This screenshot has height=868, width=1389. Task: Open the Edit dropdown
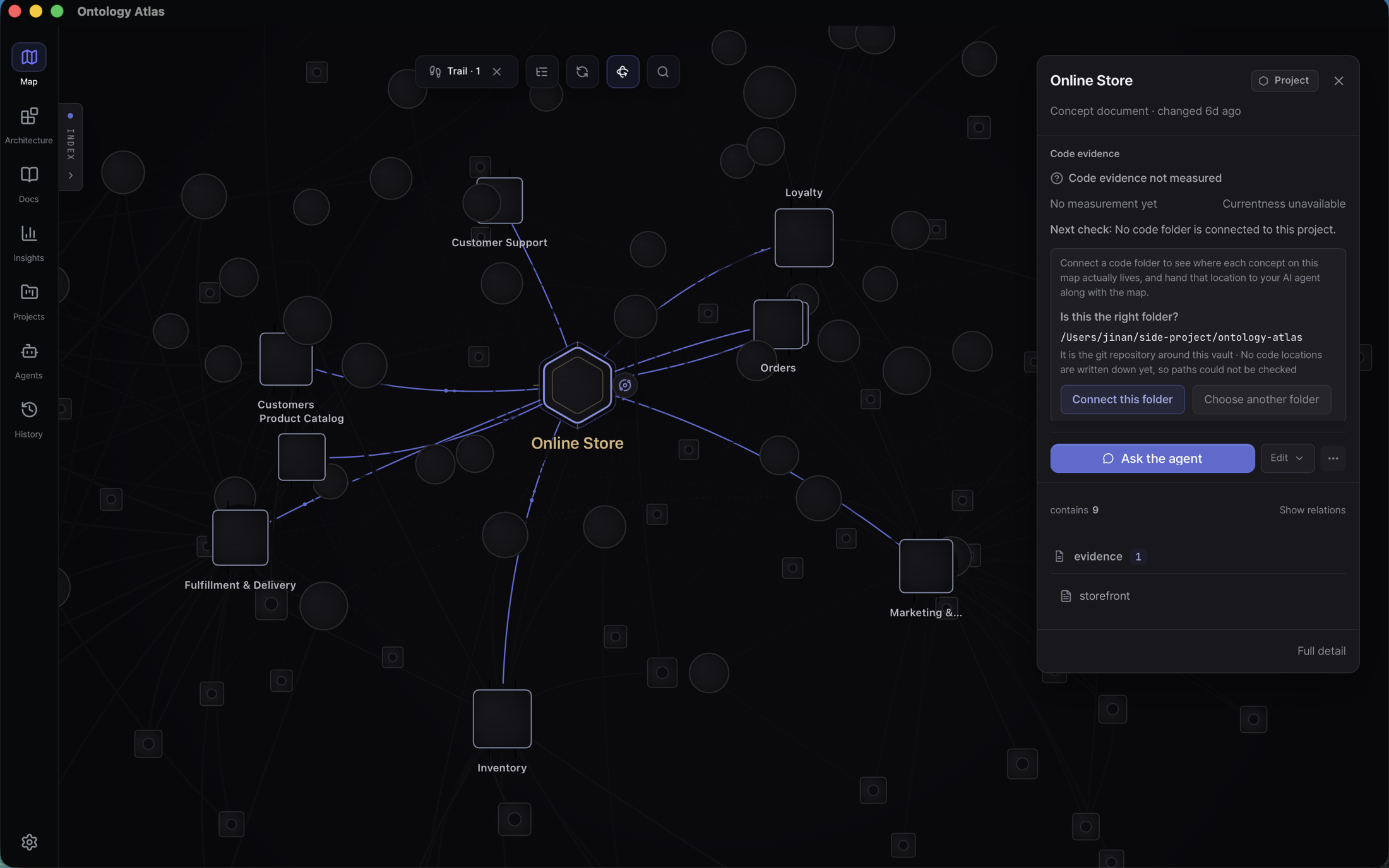[1287, 458]
